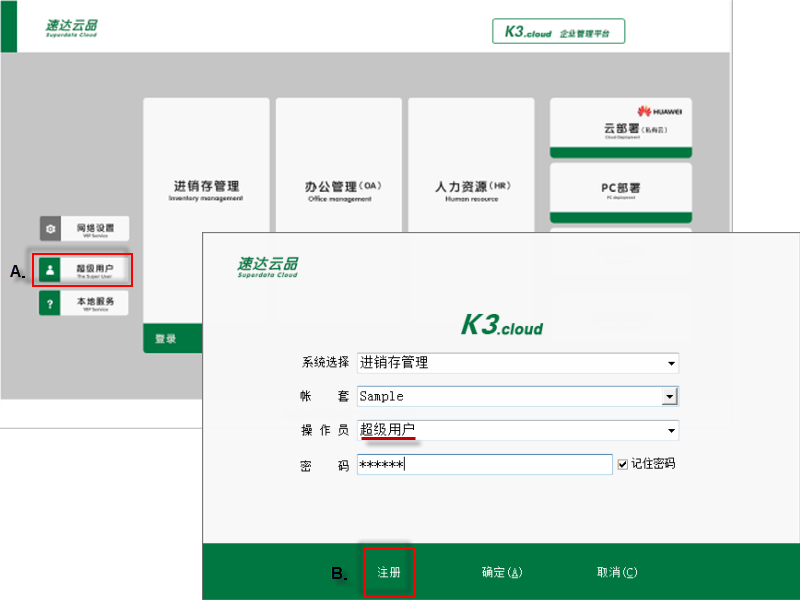This screenshot has height=600, width=800.
Task: Click the network settings gear icon
Action: tap(51, 229)
